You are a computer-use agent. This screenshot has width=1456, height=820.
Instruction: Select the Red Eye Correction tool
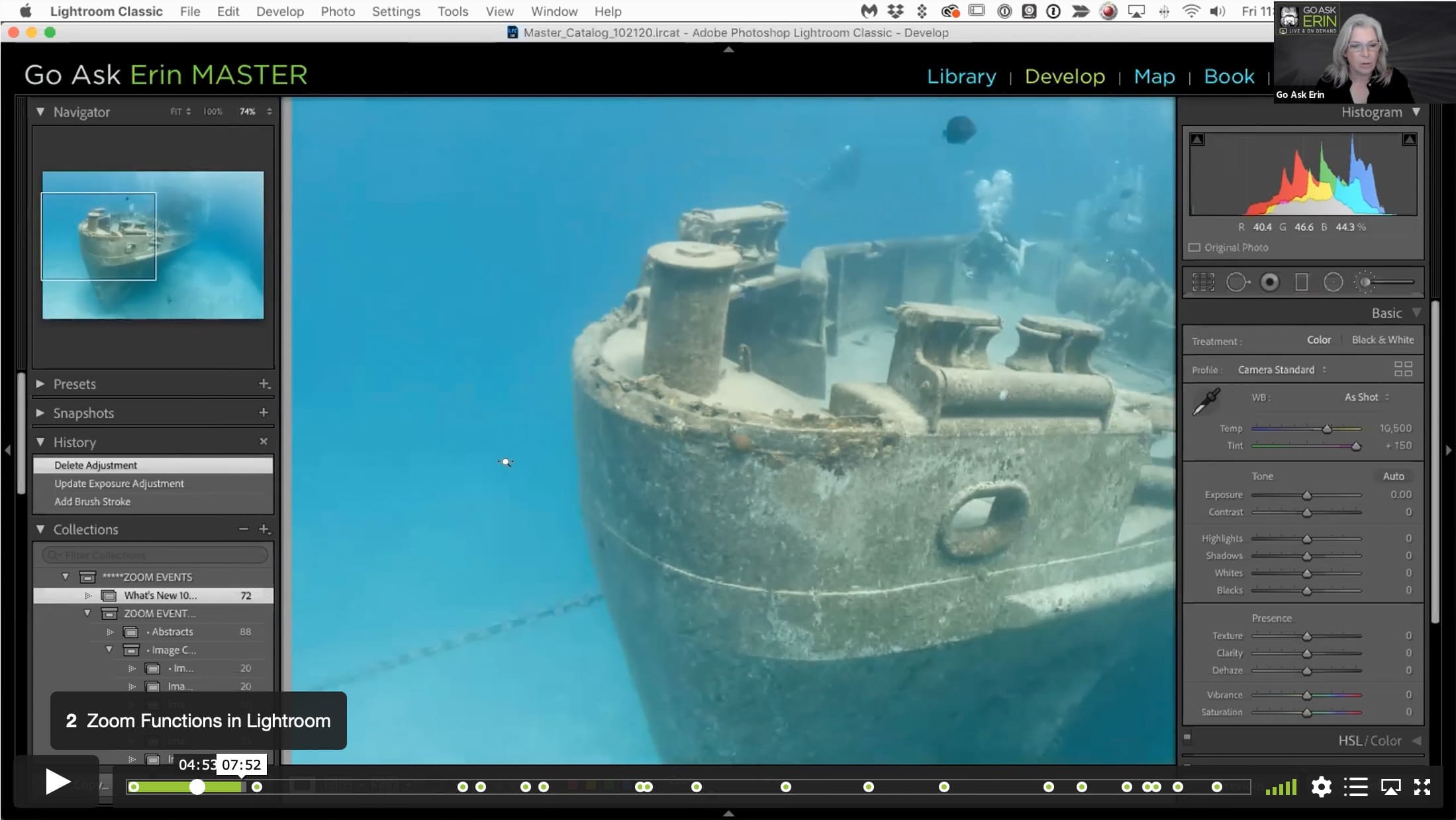coord(1269,282)
